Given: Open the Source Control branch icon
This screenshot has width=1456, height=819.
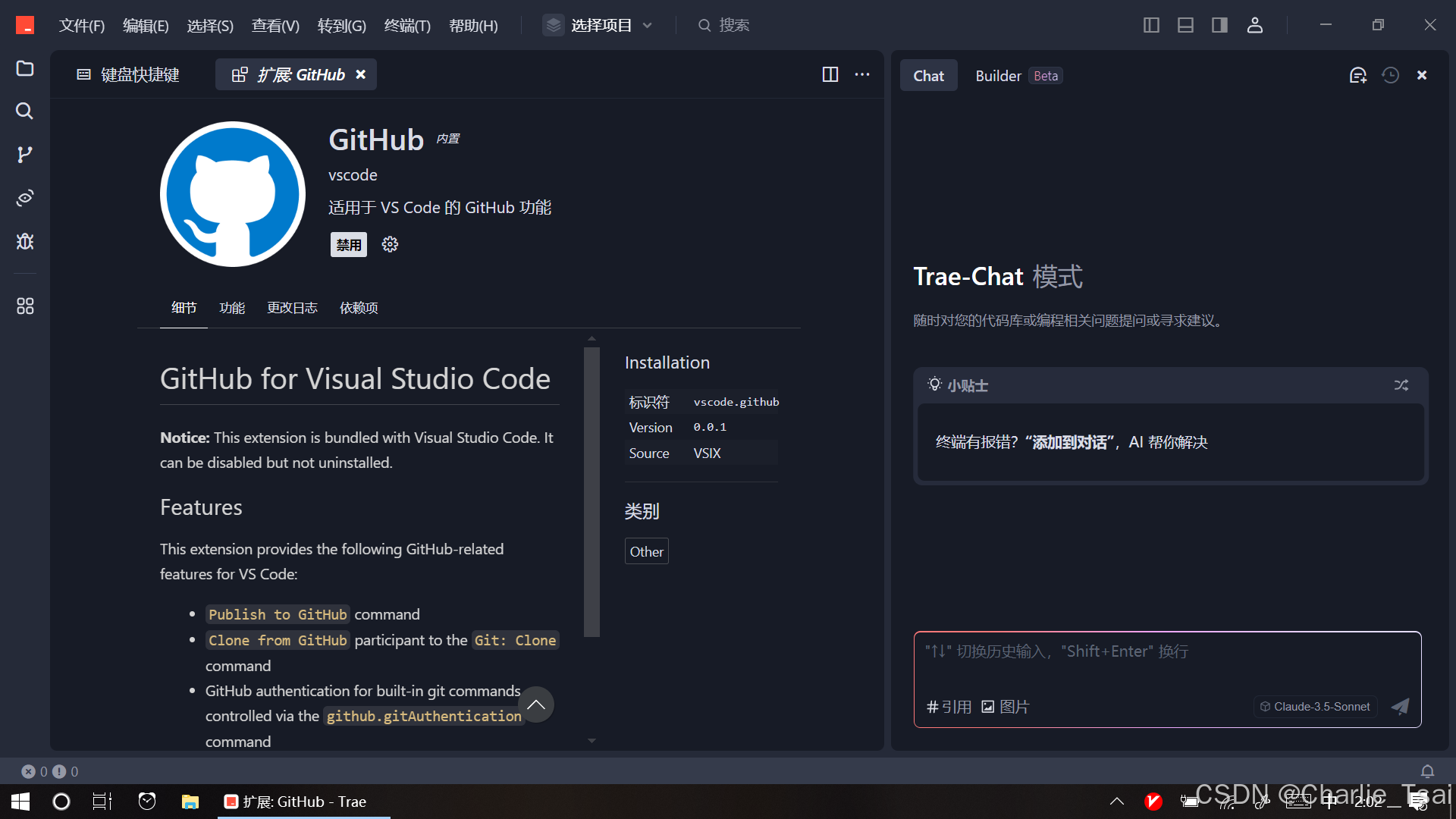Looking at the screenshot, I should click(25, 155).
